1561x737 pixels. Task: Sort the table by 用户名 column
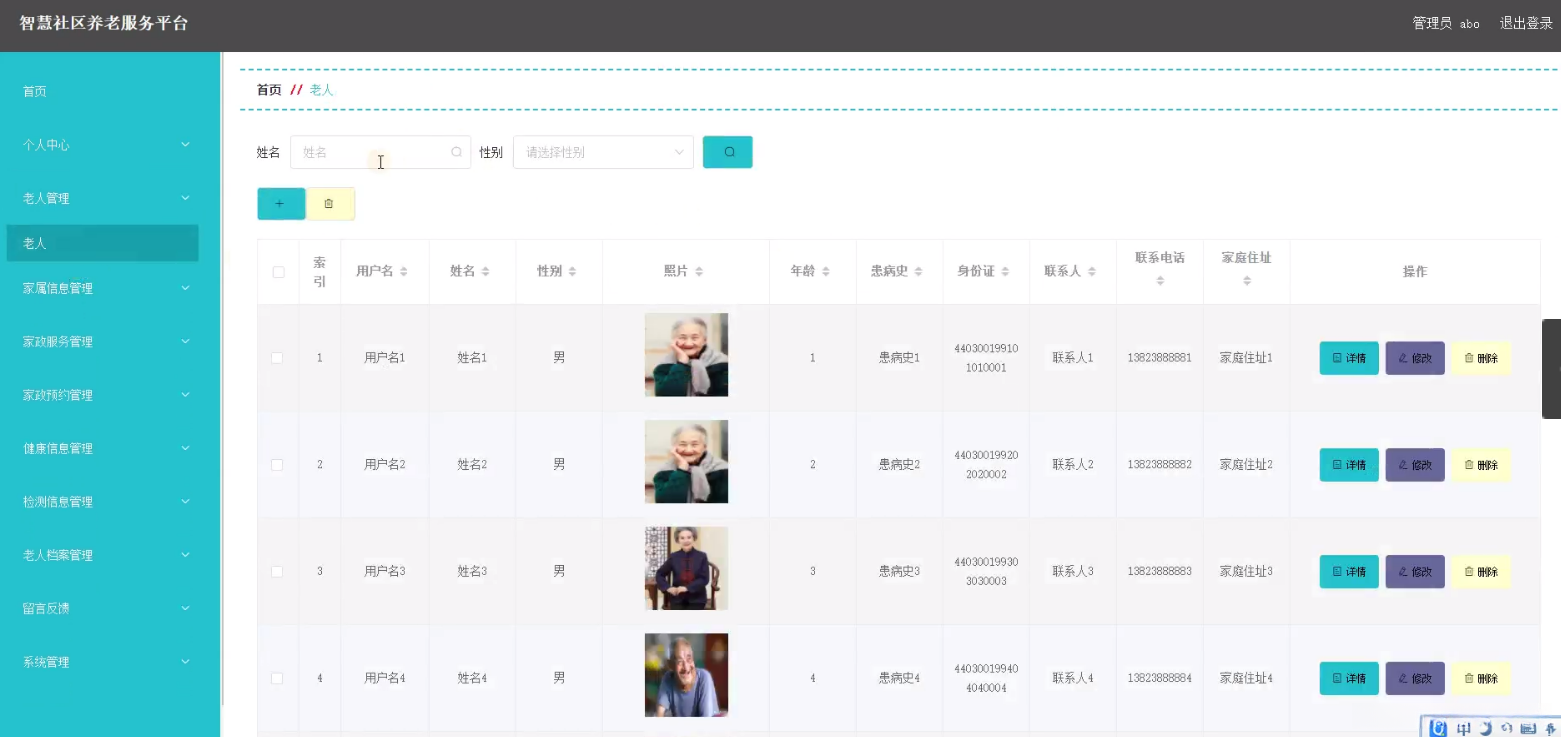click(404, 272)
